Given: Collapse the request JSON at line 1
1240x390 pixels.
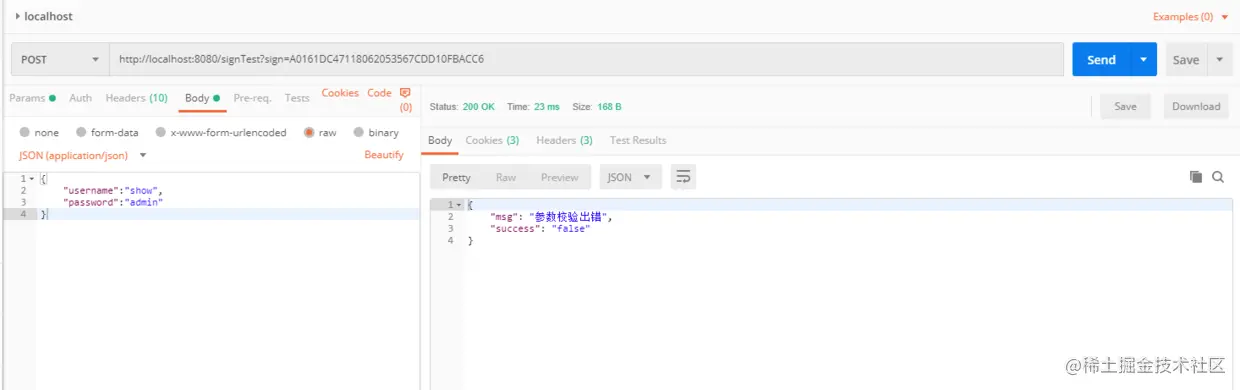Looking at the screenshot, I should point(32,179).
